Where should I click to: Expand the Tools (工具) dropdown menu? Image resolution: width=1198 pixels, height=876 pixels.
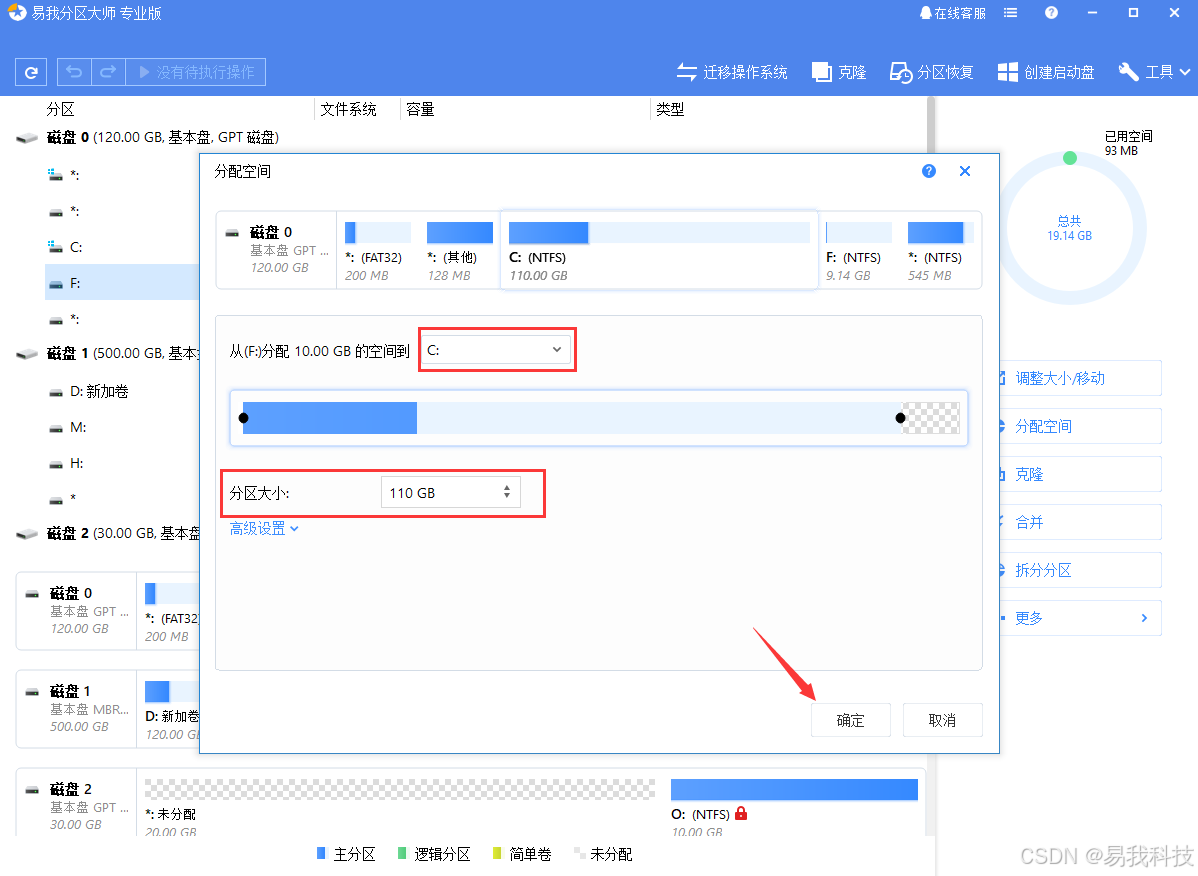coord(1154,72)
